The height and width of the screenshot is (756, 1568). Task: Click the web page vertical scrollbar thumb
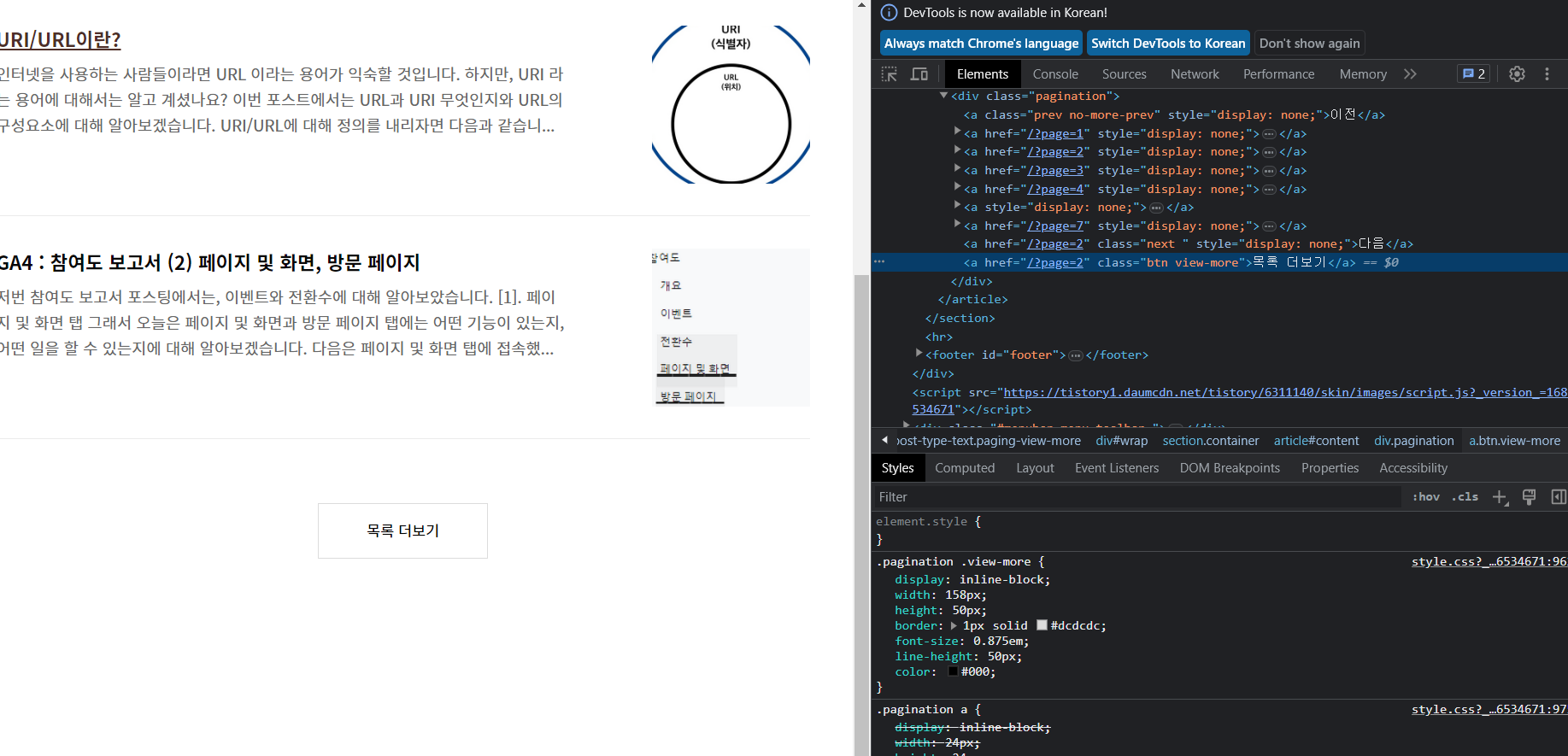click(861, 515)
